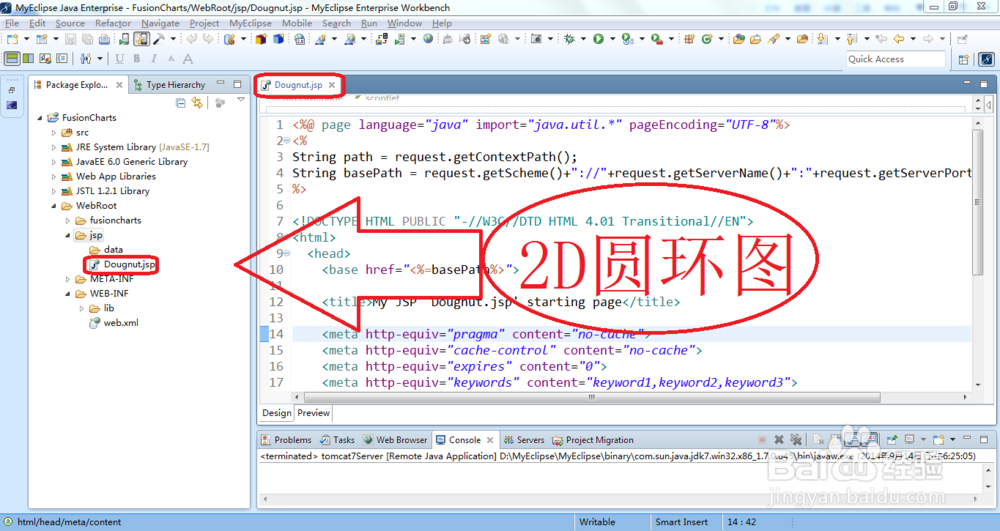Click the globe web browser toolbar icon
Screen dimensions: 1000x531
click(x=428, y=39)
